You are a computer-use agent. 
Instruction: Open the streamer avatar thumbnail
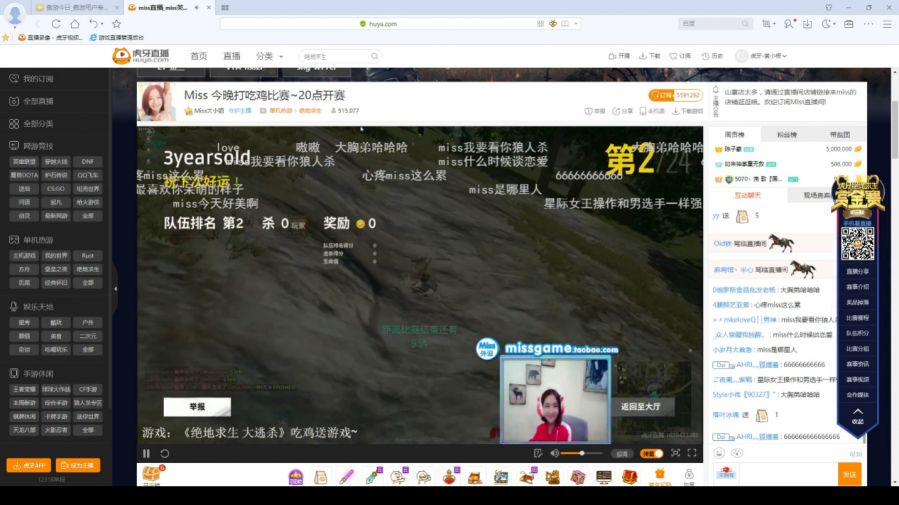click(156, 101)
